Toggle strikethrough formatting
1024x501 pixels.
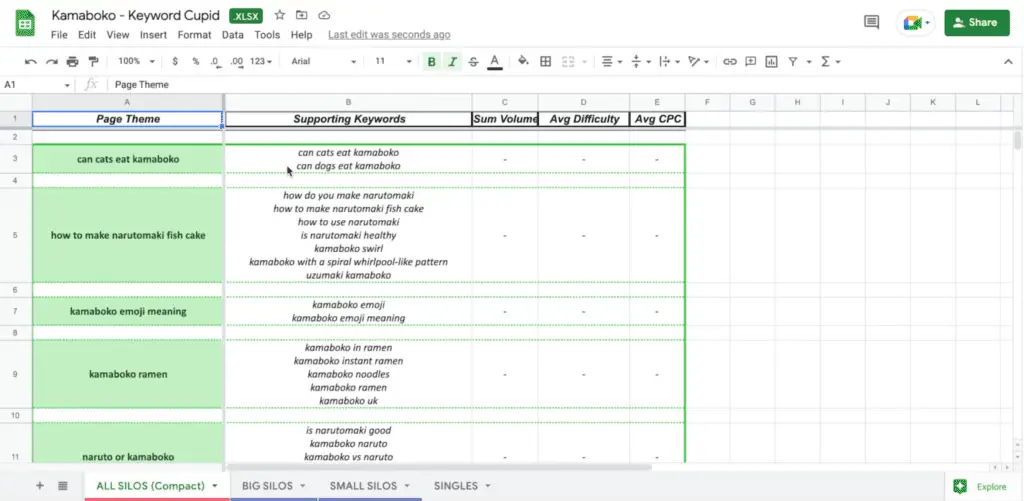473,61
